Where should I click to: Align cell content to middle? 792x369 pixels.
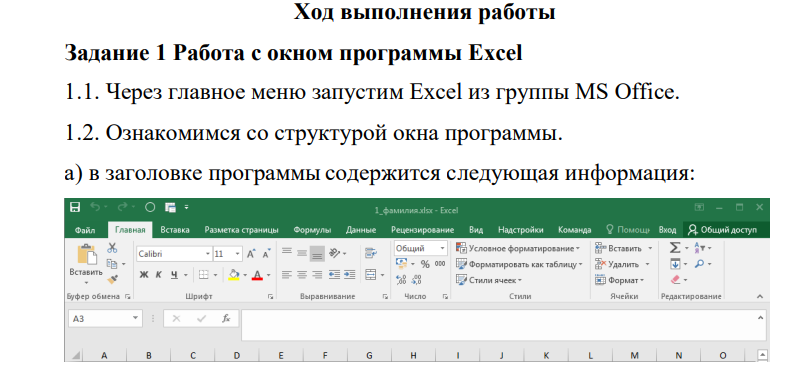point(302,252)
